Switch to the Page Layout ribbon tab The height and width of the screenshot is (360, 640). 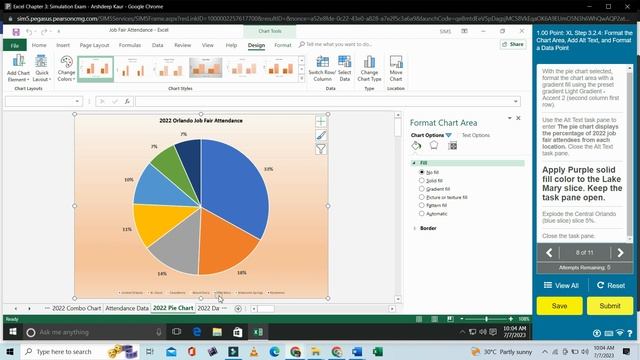pos(94,45)
